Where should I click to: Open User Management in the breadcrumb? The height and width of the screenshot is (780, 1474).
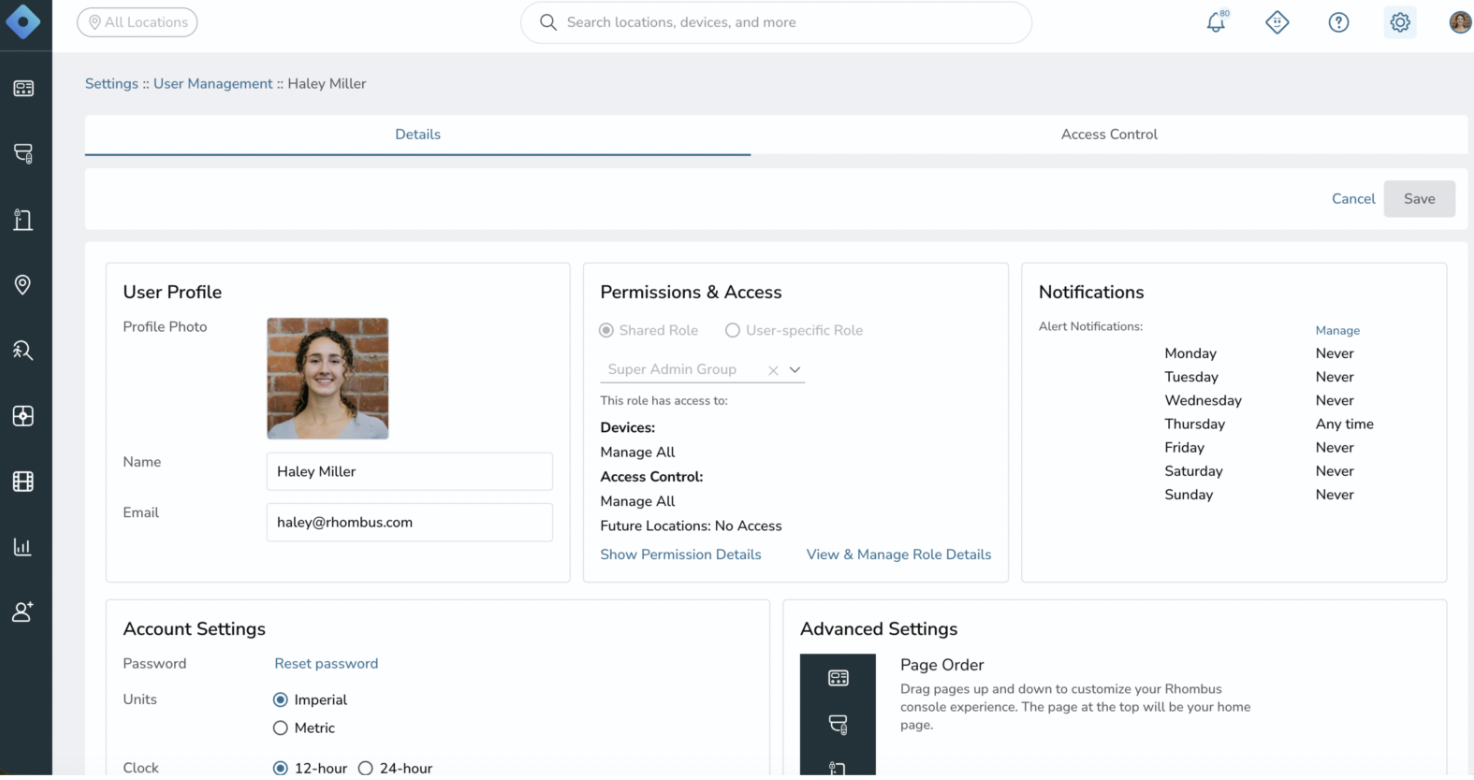[213, 83]
